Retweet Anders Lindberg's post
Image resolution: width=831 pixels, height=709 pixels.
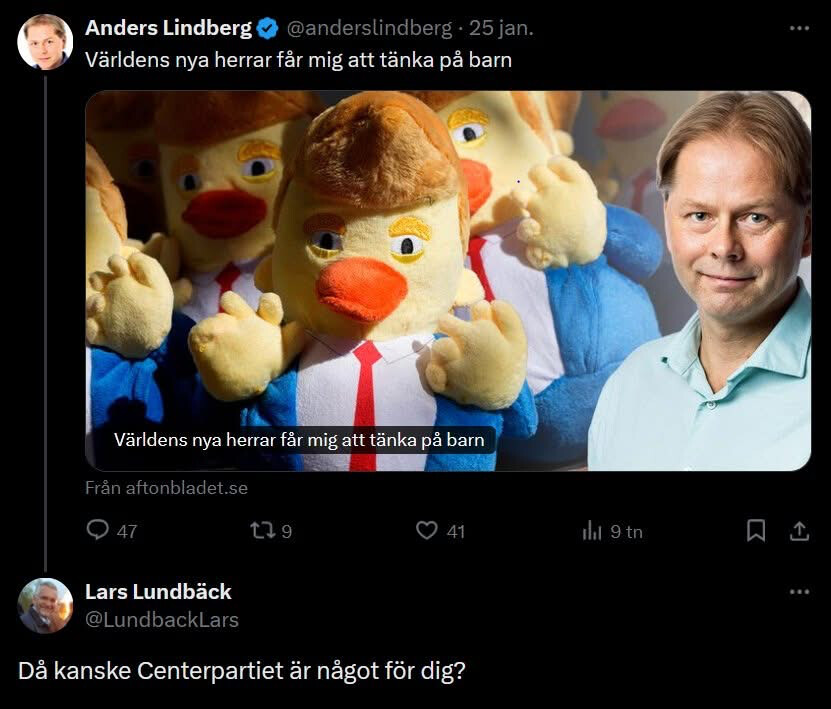(x=271, y=530)
